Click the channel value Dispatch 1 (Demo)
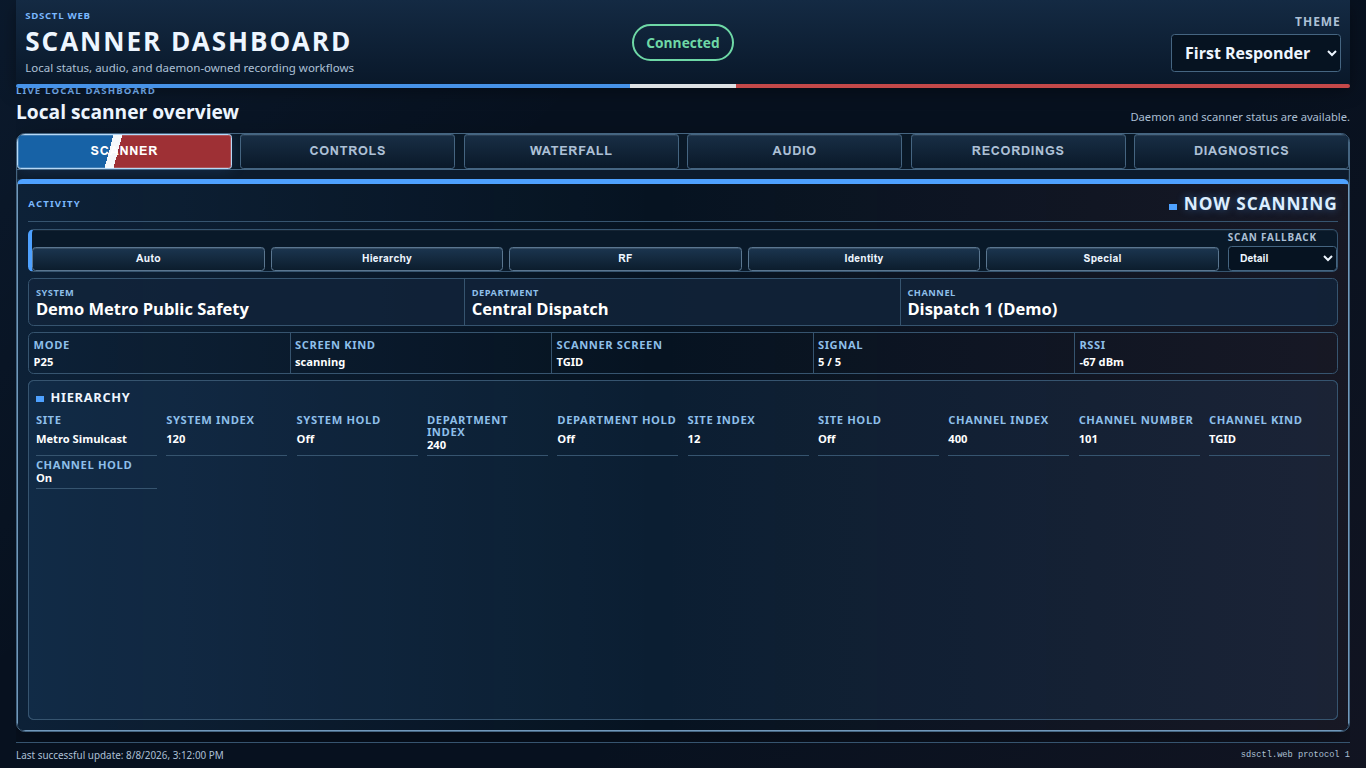This screenshot has height=768, width=1366. (982, 310)
